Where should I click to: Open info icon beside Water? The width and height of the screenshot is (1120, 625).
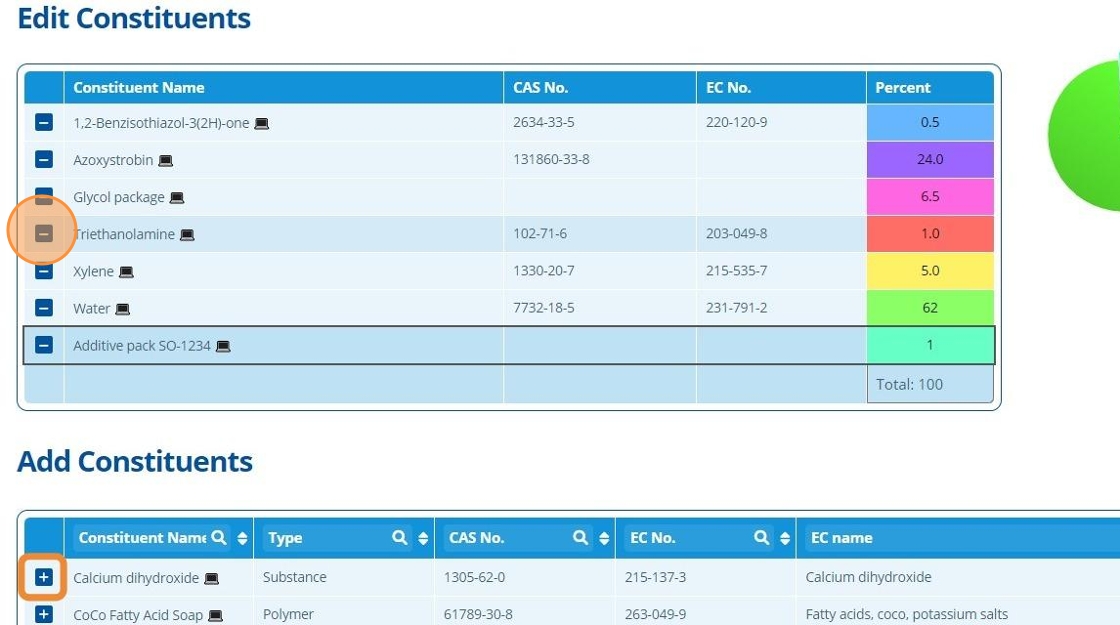(x=122, y=309)
